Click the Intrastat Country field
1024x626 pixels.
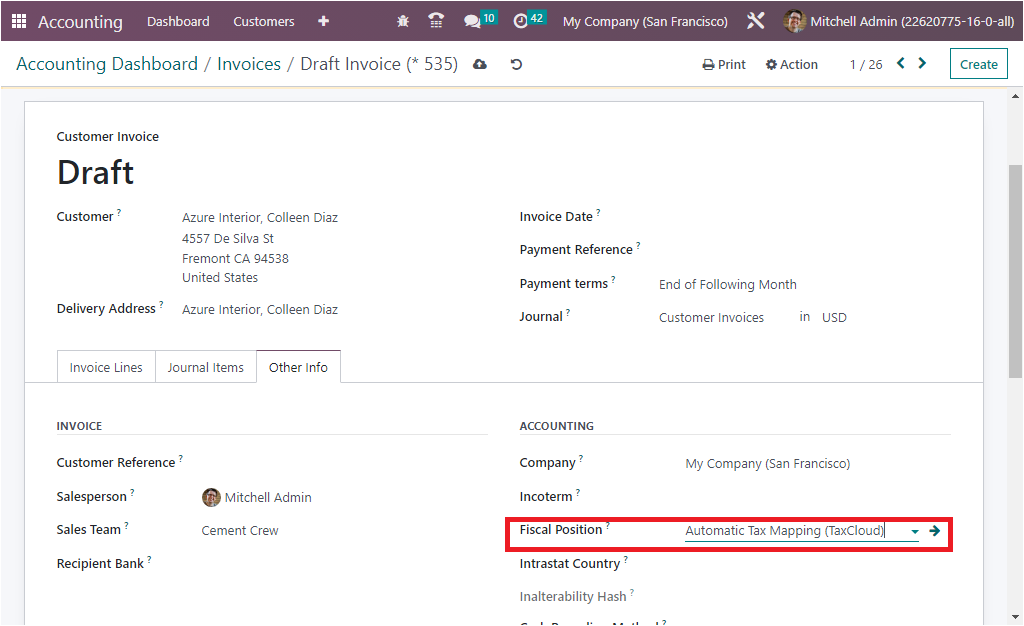point(818,564)
